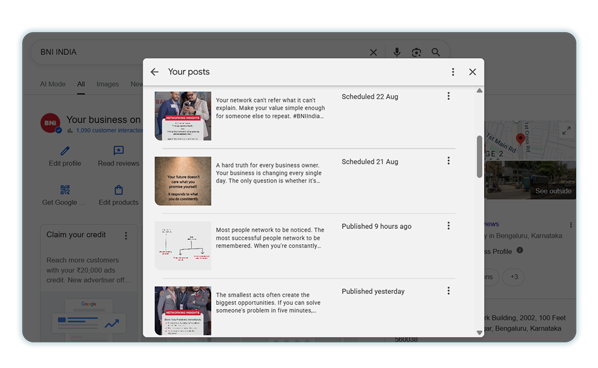Start voice search with the microphone icon
598x368 pixels.
click(397, 52)
